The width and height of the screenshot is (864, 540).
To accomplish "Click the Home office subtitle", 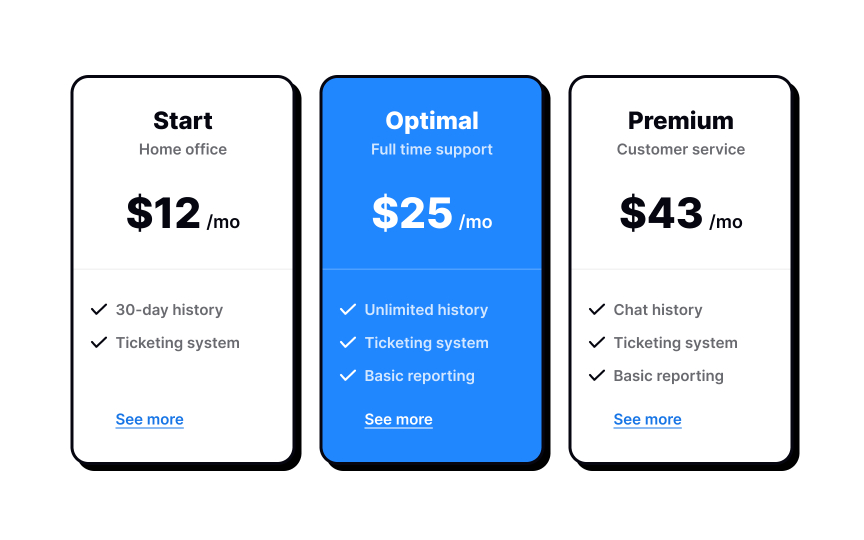I will (x=183, y=150).
